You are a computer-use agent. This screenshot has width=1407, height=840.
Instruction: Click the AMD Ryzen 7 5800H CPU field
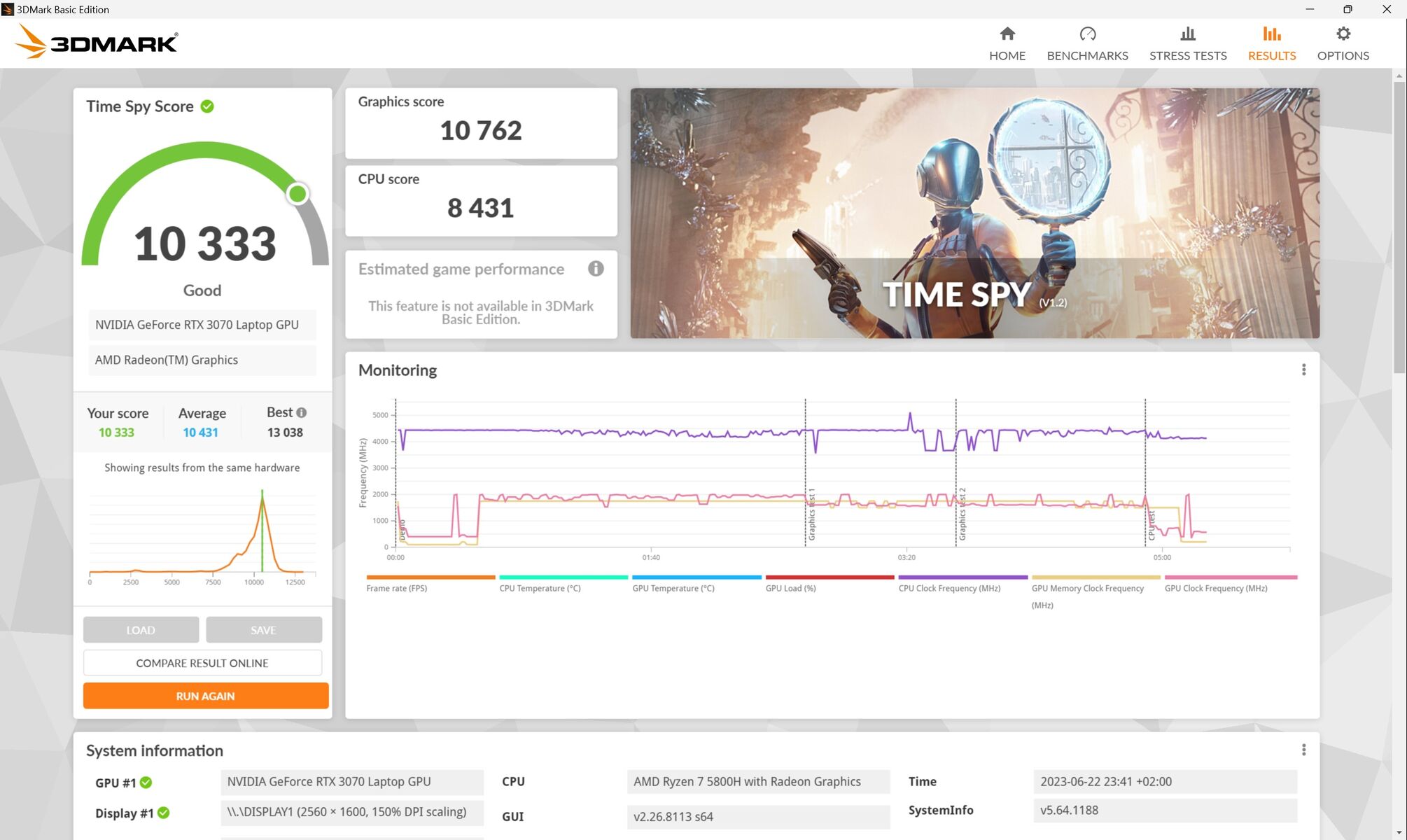coord(758,782)
